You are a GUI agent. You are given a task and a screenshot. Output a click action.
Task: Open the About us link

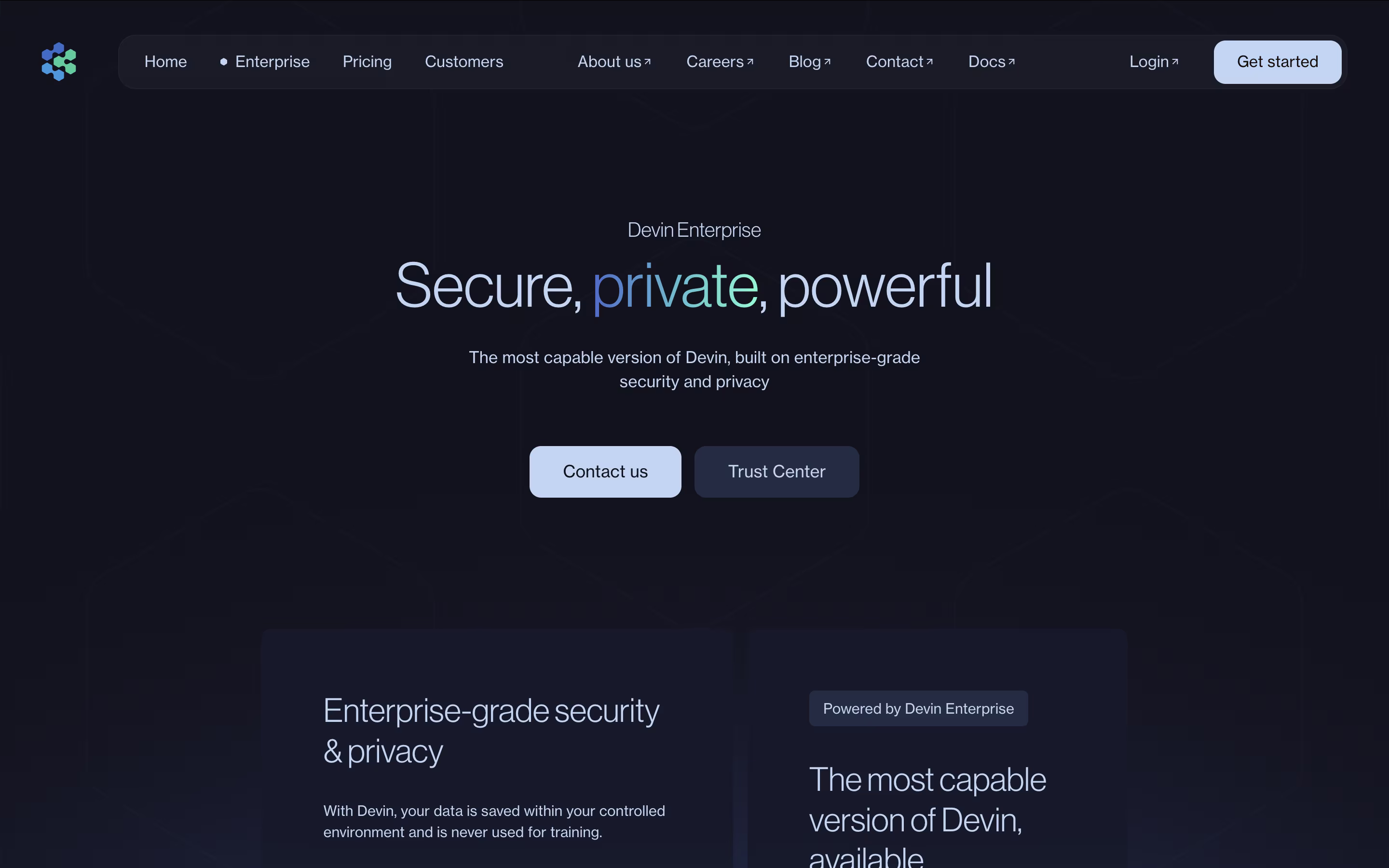point(609,61)
